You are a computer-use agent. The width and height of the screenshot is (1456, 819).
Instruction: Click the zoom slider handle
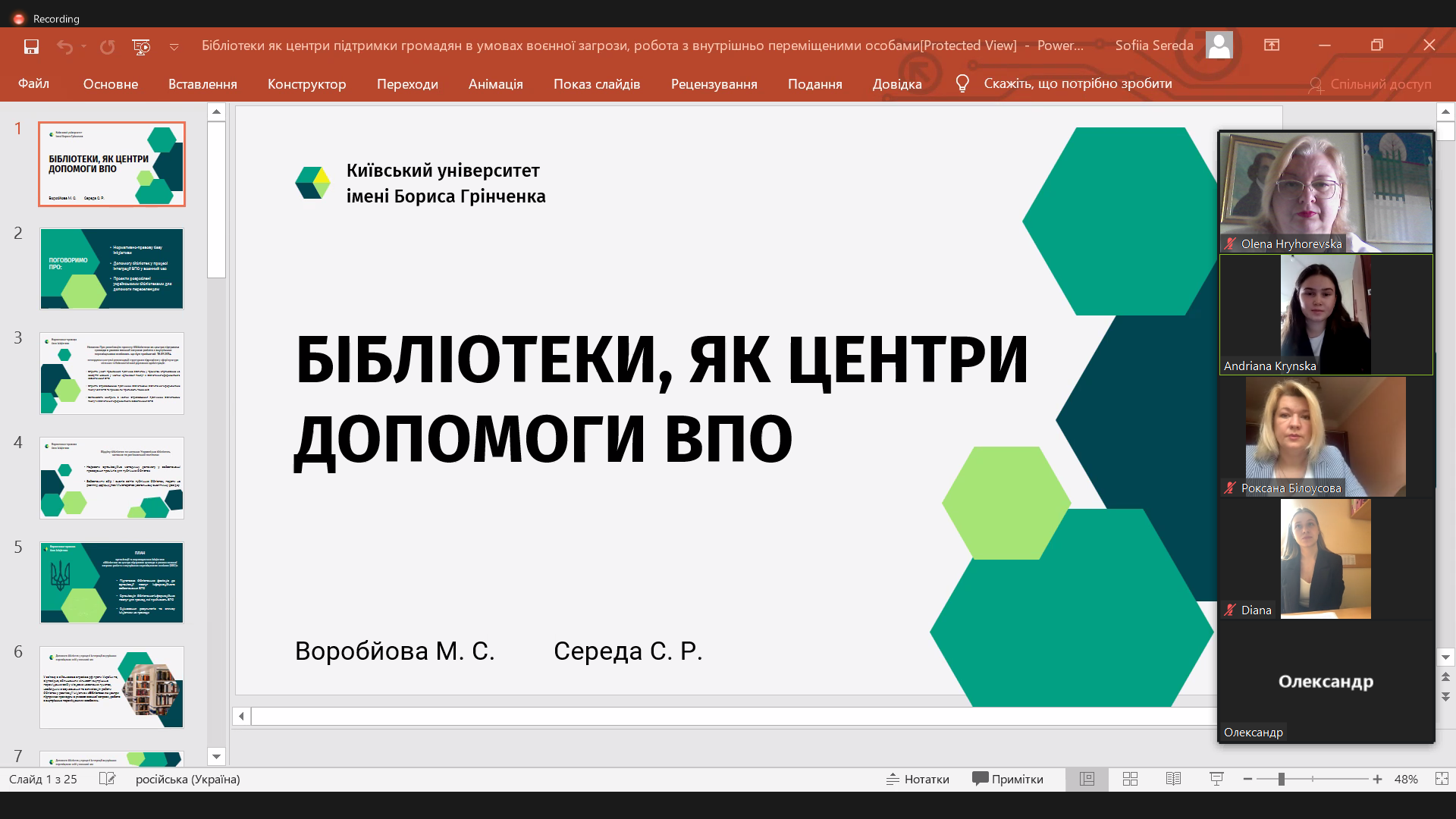(1281, 779)
